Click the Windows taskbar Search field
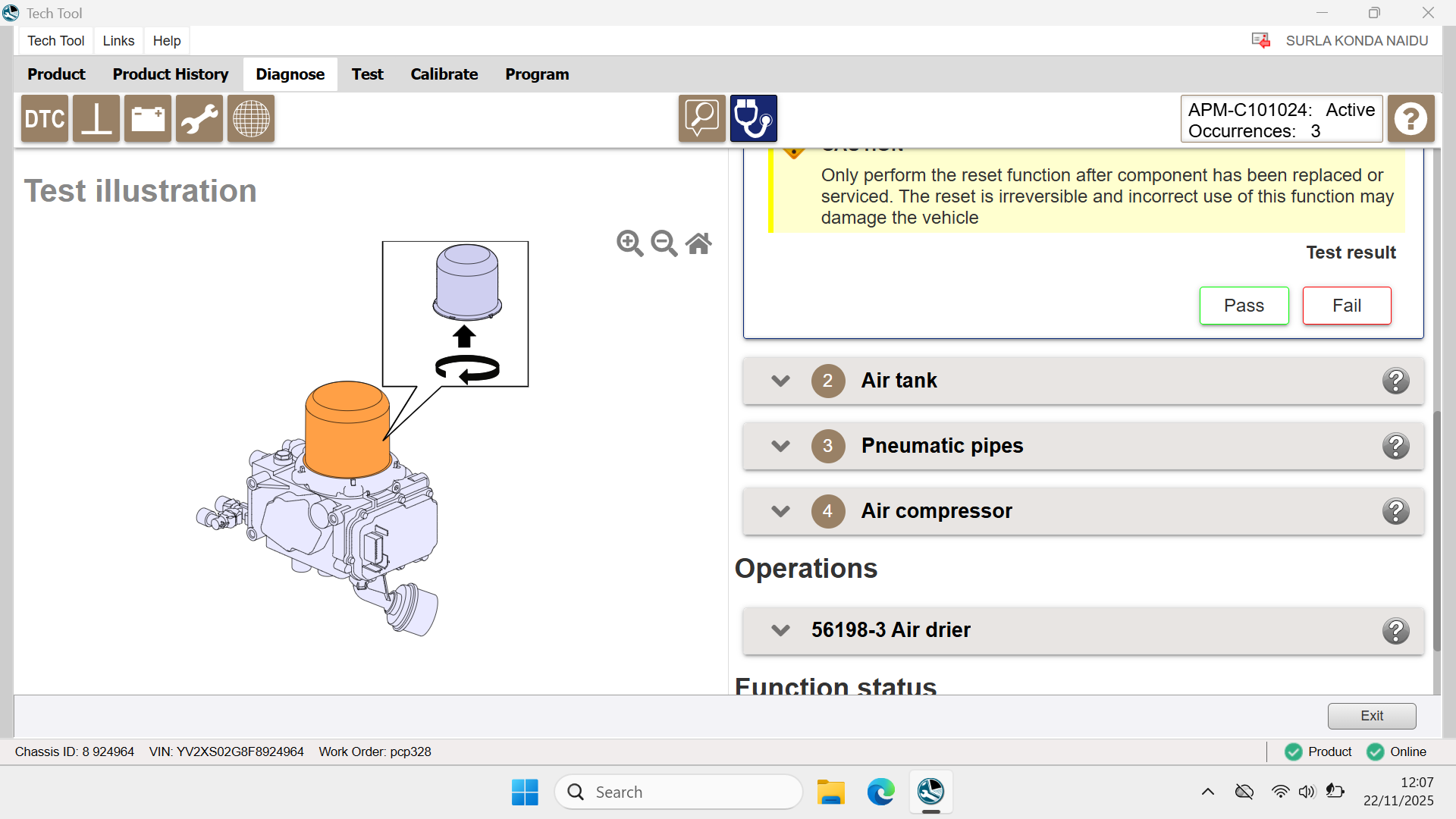The image size is (1456, 819). [679, 792]
